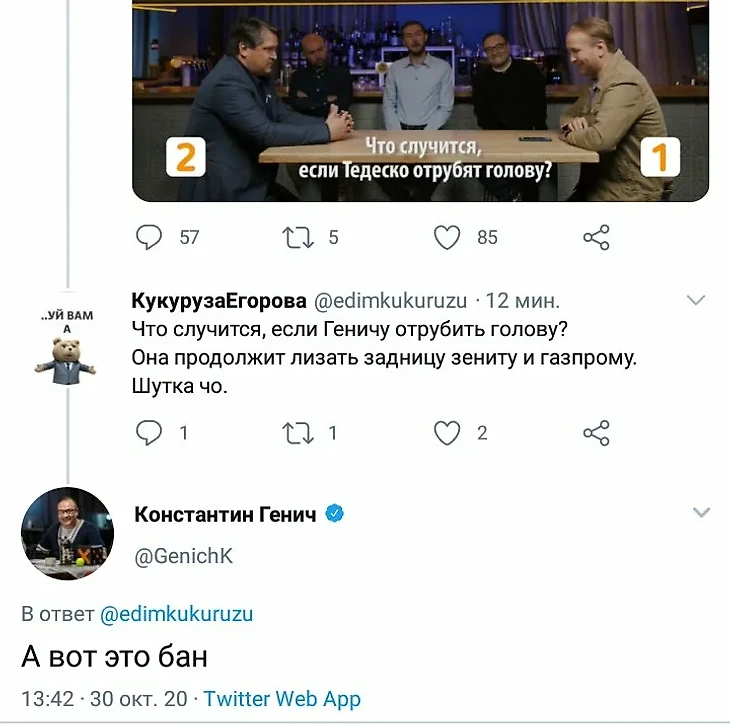Retweet the video tweet with 5 retweets

(x=297, y=237)
